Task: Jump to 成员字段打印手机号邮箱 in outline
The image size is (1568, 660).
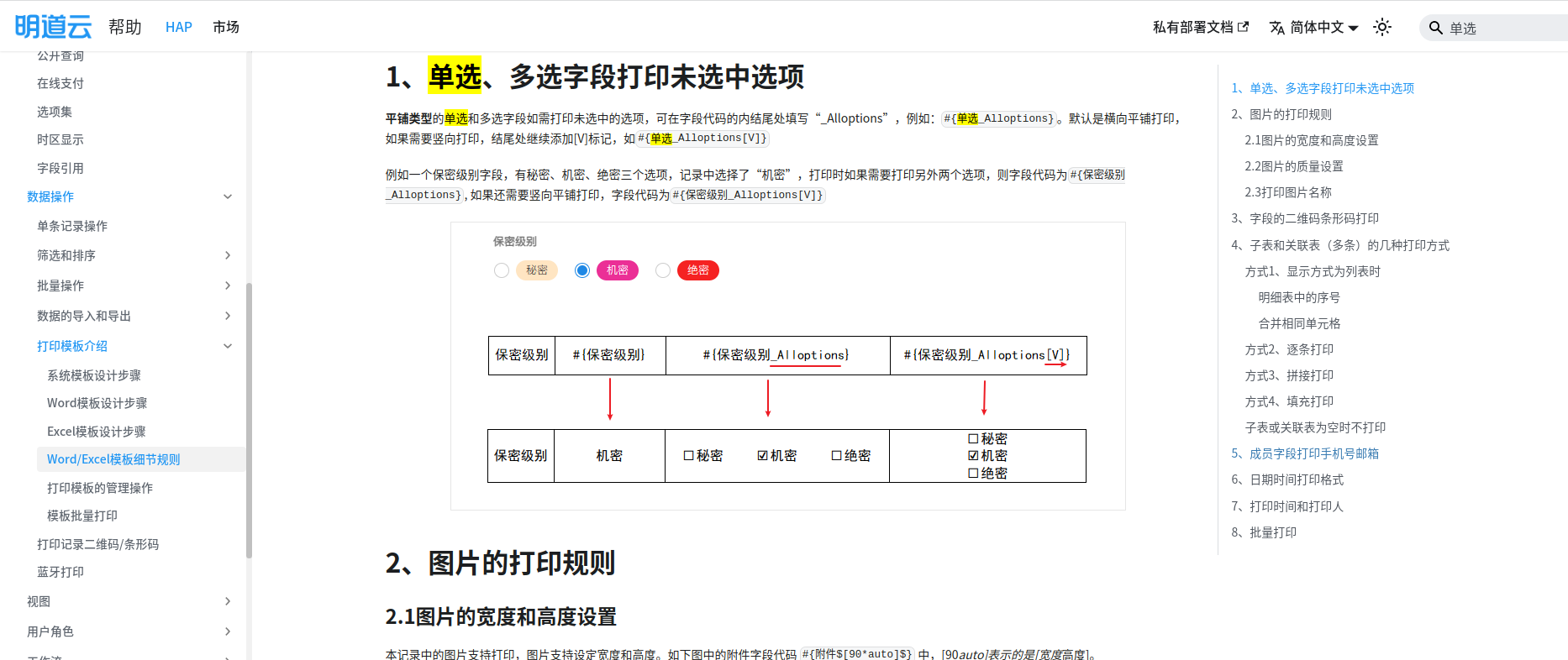Action: point(1313,453)
